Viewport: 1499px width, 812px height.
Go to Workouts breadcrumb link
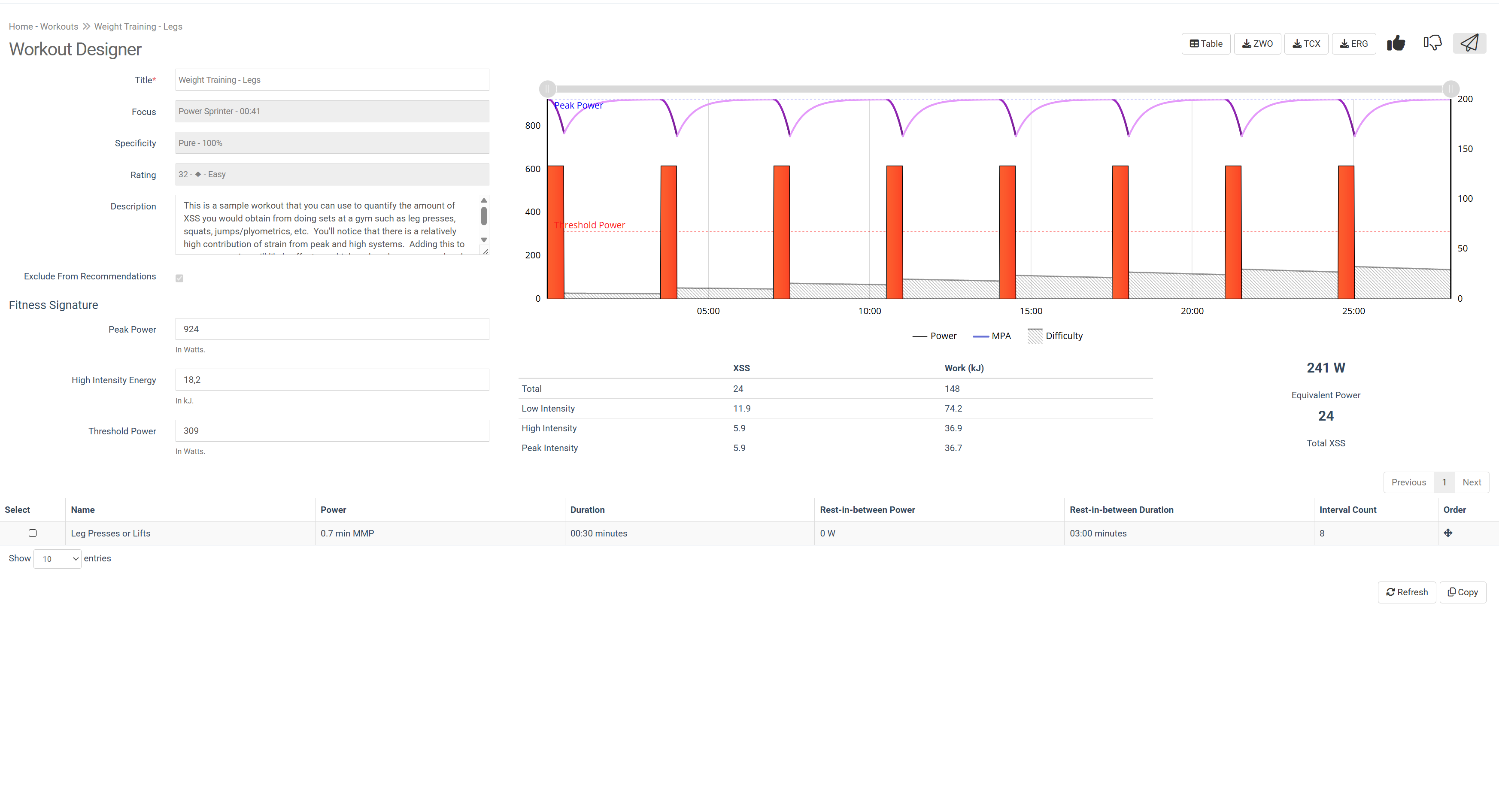tap(59, 27)
